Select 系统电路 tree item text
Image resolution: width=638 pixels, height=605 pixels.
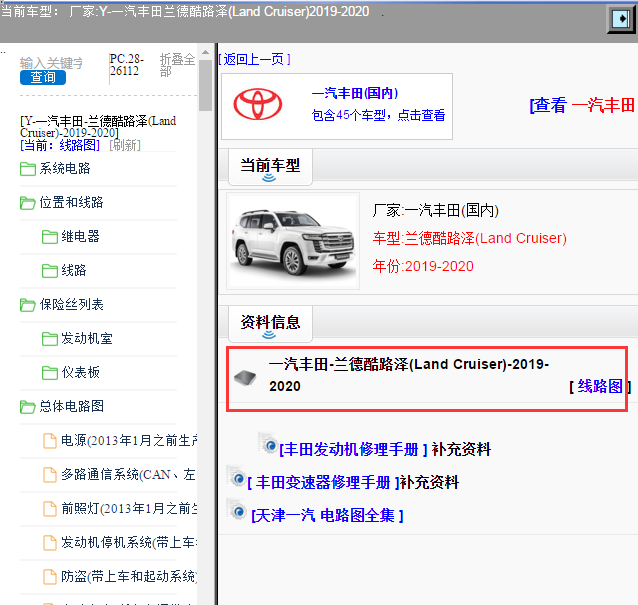65,168
